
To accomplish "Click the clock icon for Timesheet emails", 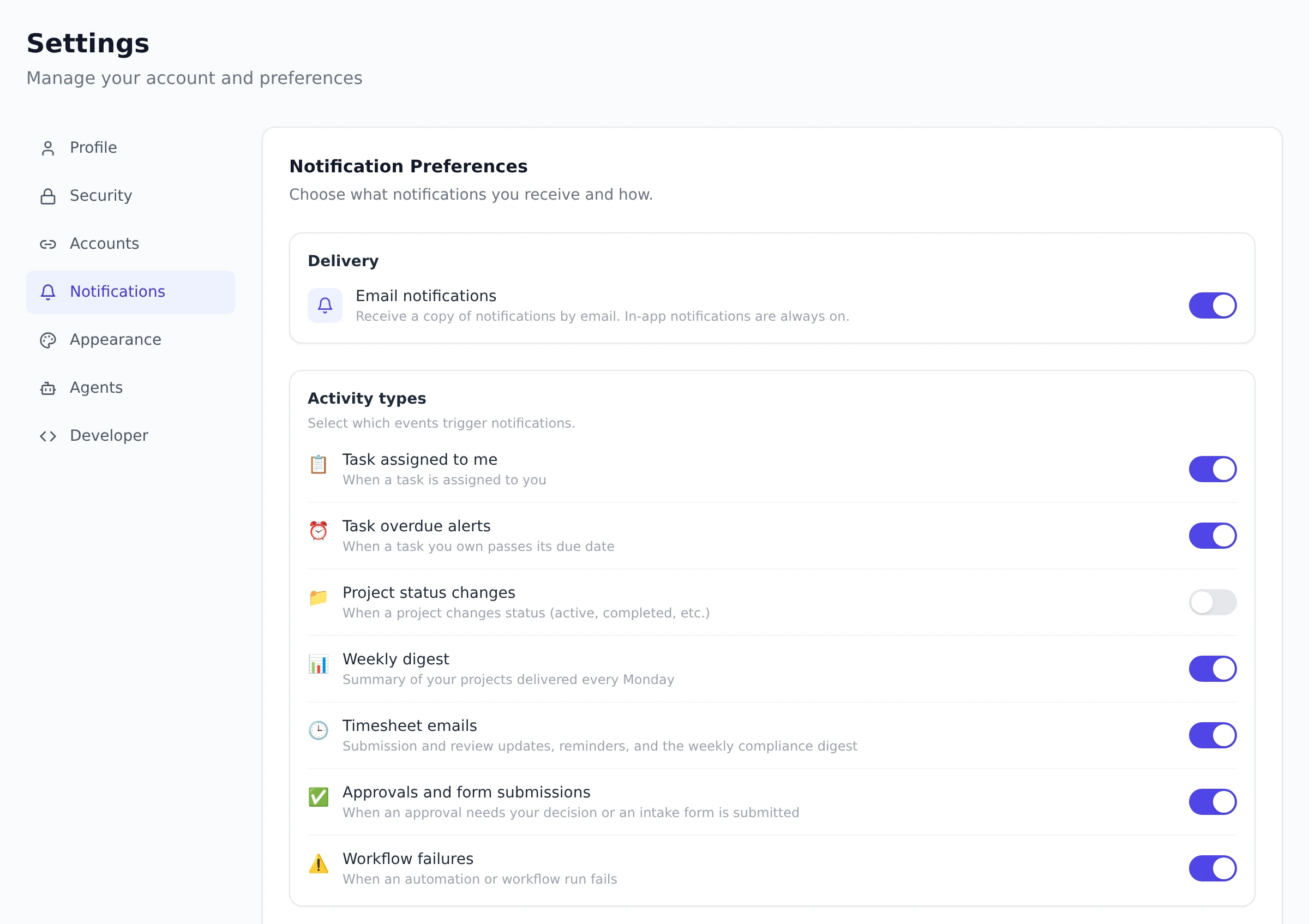I will coord(318,730).
